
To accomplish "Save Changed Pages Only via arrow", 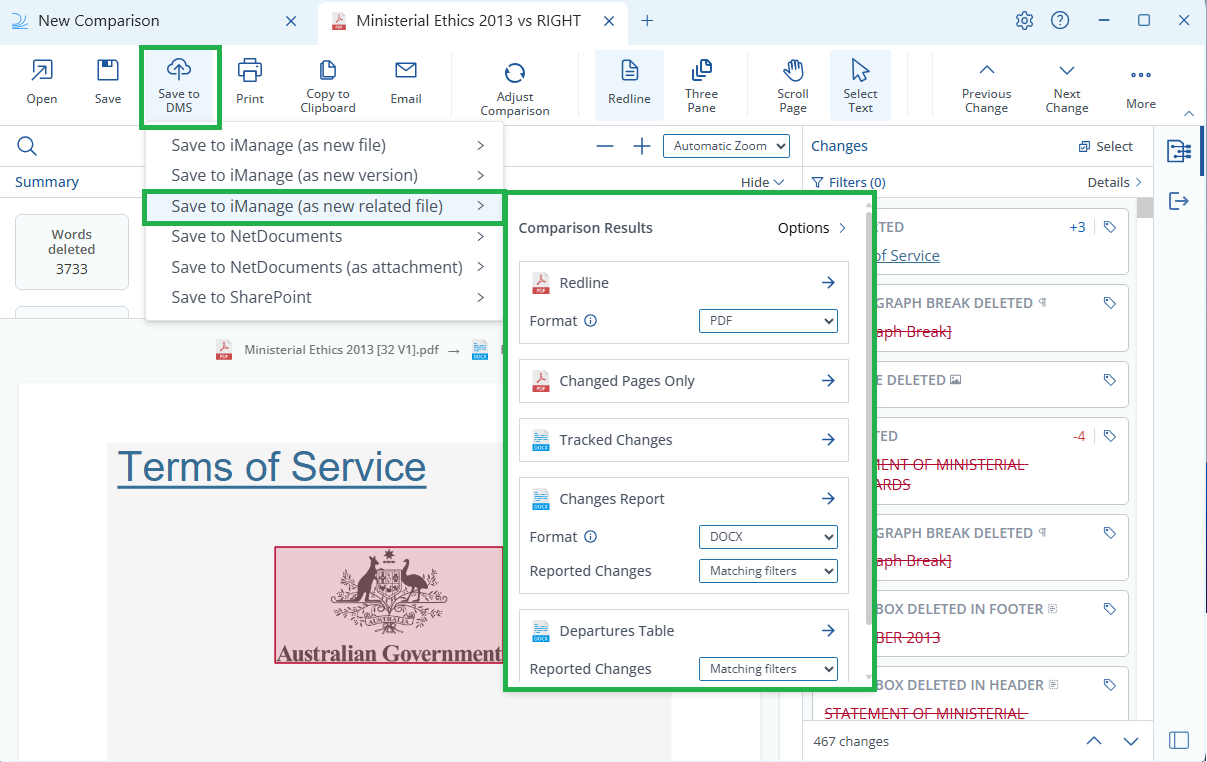I will [x=828, y=381].
